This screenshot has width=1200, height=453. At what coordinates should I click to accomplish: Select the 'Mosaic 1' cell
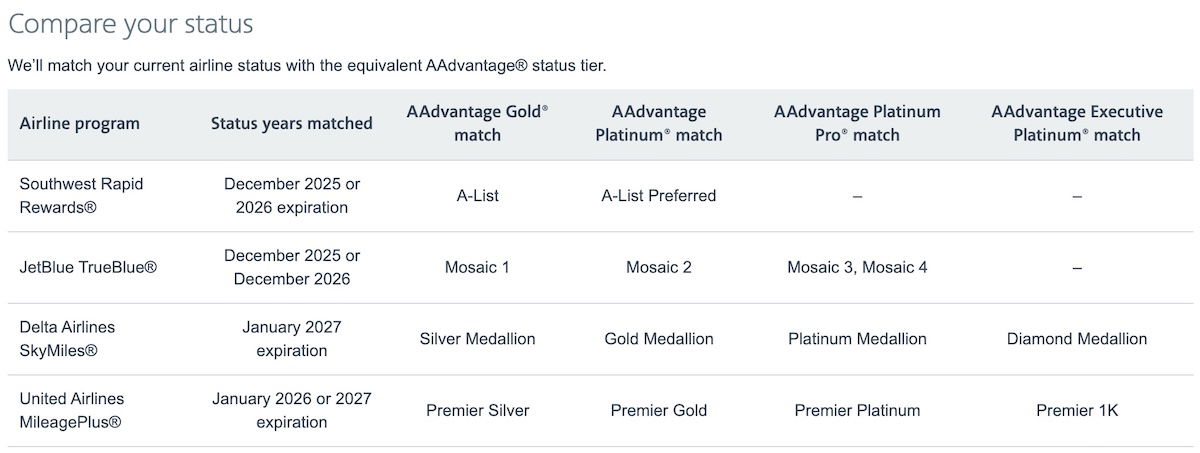pyautogui.click(x=477, y=268)
